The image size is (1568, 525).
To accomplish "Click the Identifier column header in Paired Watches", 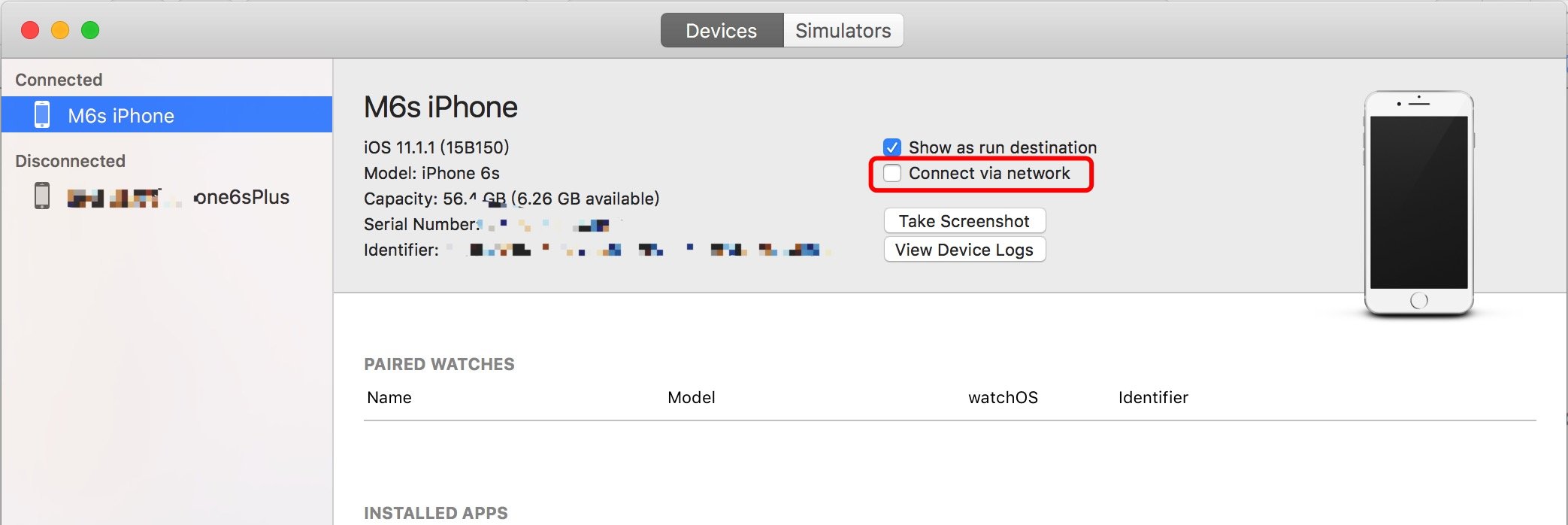I will click(x=1153, y=398).
